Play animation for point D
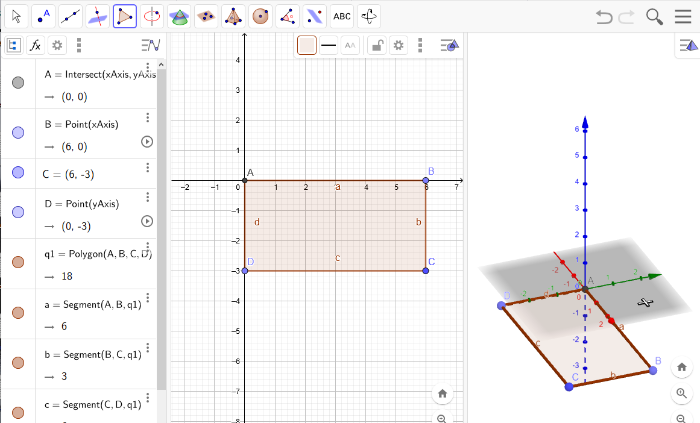700x423 pixels. pos(147,221)
